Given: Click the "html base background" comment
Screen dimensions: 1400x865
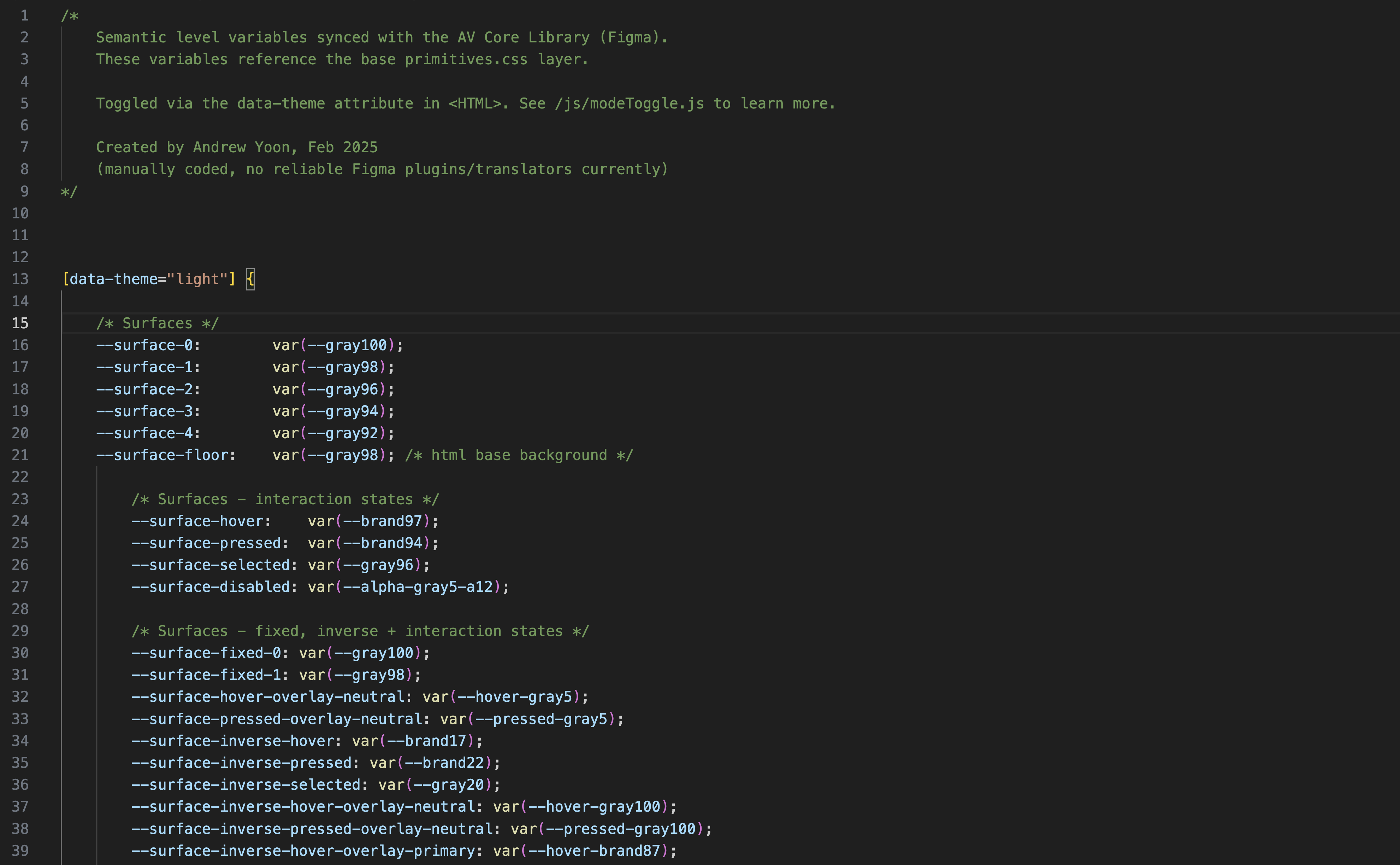Looking at the screenshot, I should pyautogui.click(x=519, y=455).
